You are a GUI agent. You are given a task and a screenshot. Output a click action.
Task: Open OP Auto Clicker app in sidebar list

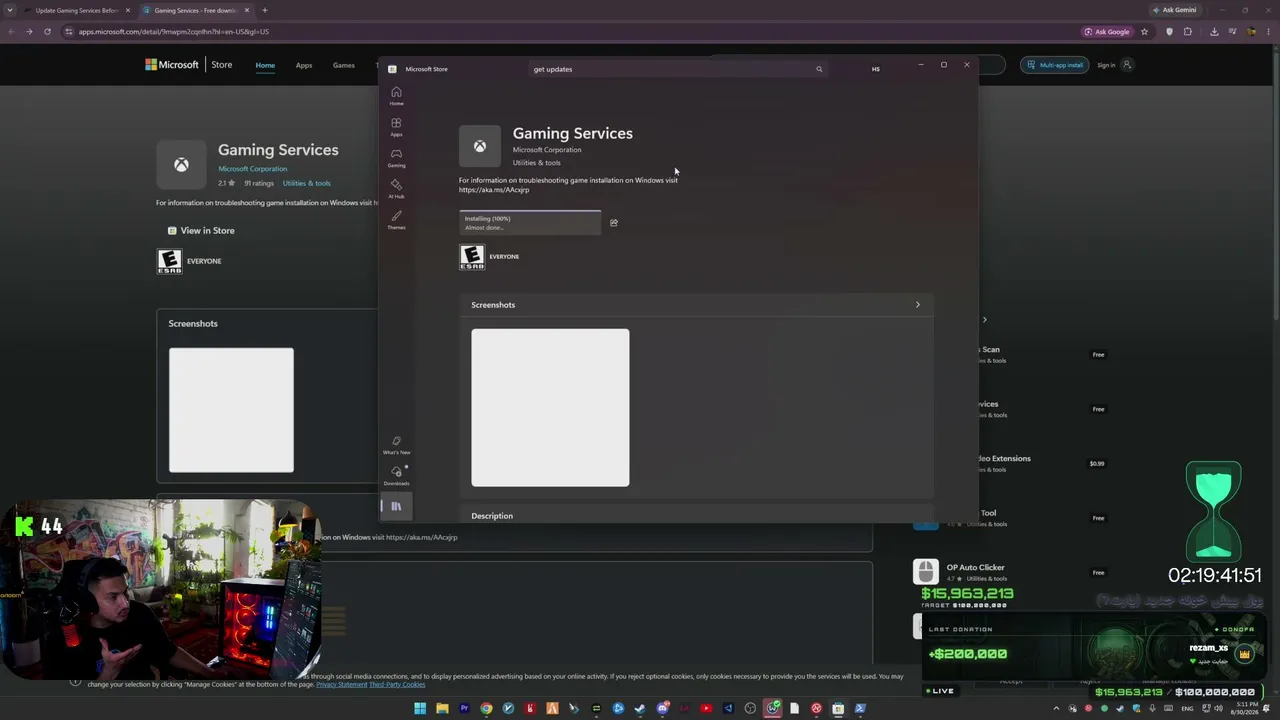coord(976,568)
